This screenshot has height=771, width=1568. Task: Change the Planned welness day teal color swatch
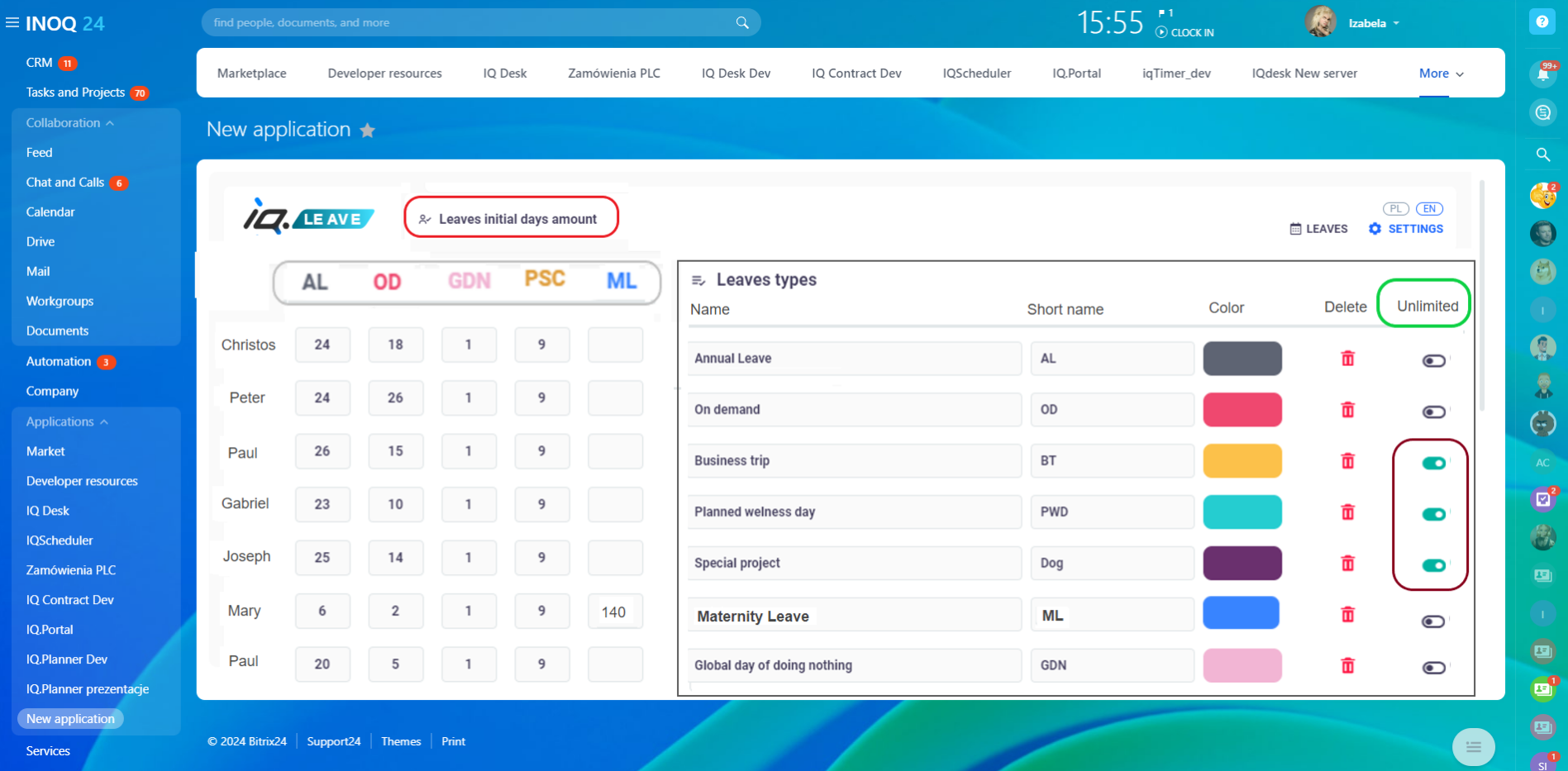[1242, 512]
